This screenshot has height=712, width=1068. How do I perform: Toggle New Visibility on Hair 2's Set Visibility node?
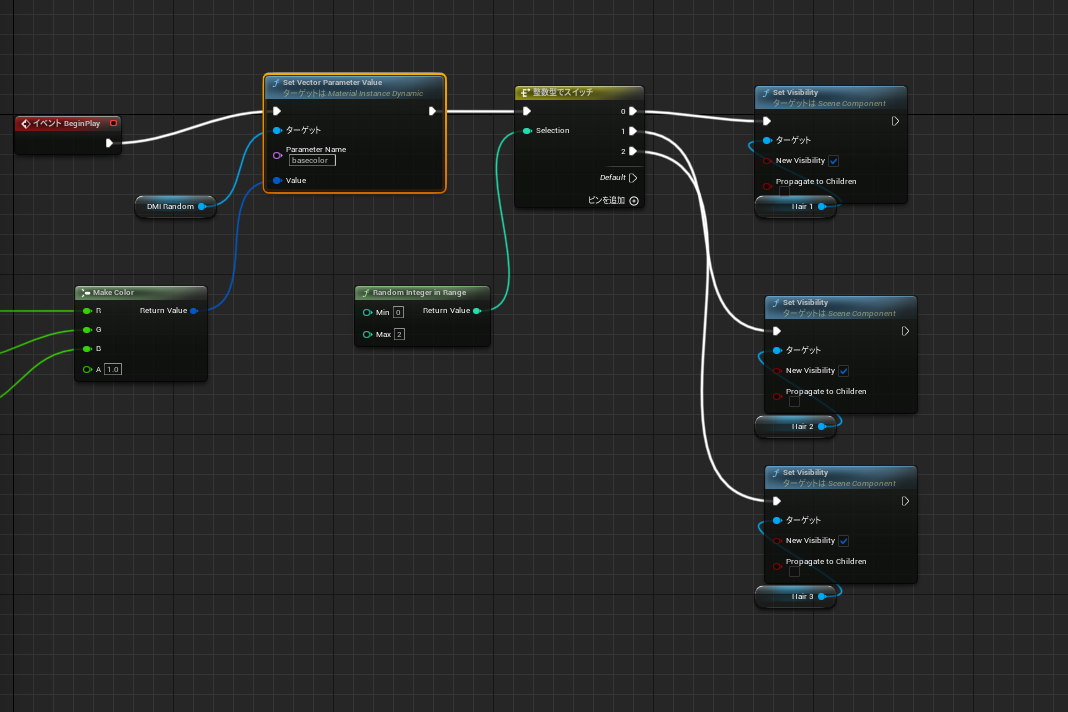(843, 371)
